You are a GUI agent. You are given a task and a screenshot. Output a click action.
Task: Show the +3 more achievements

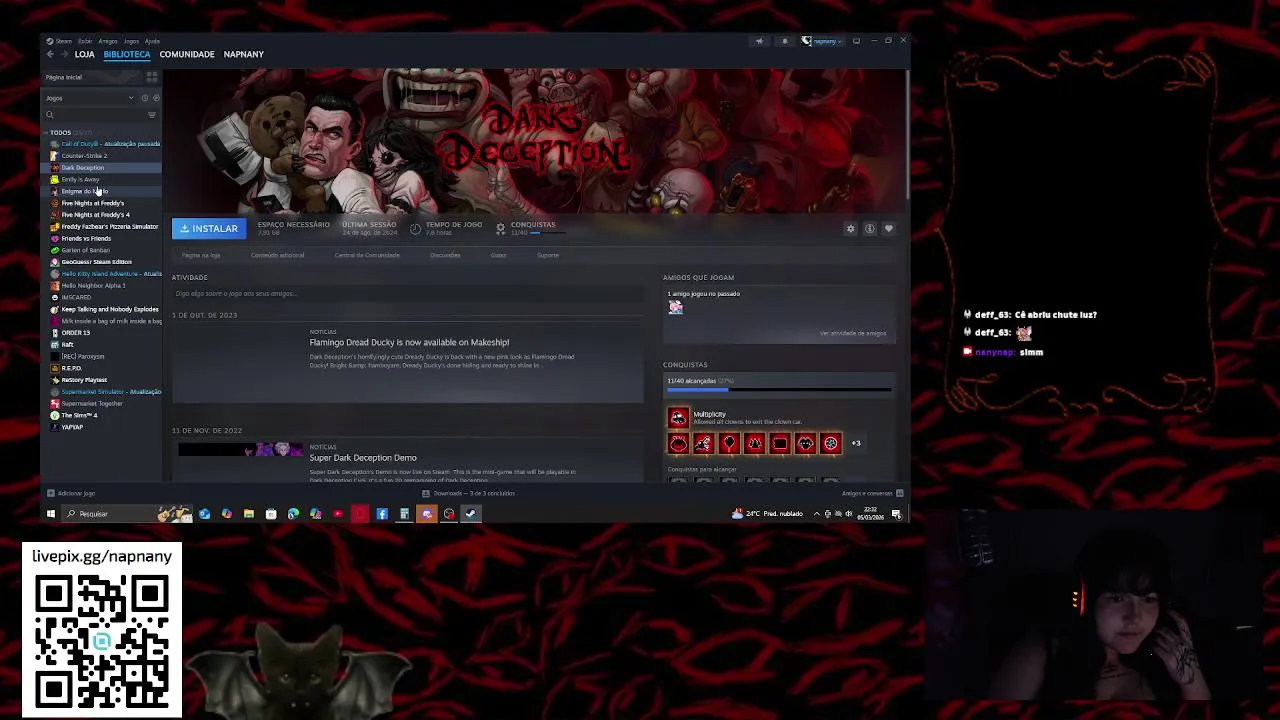tap(856, 443)
